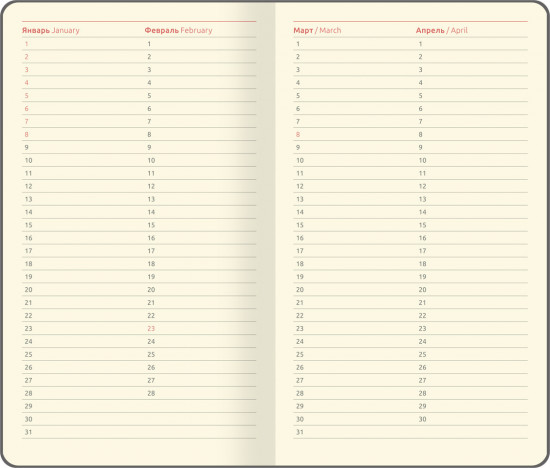550x468 pixels.
Task: Click the Январь January month heading
Action: (x=51, y=30)
